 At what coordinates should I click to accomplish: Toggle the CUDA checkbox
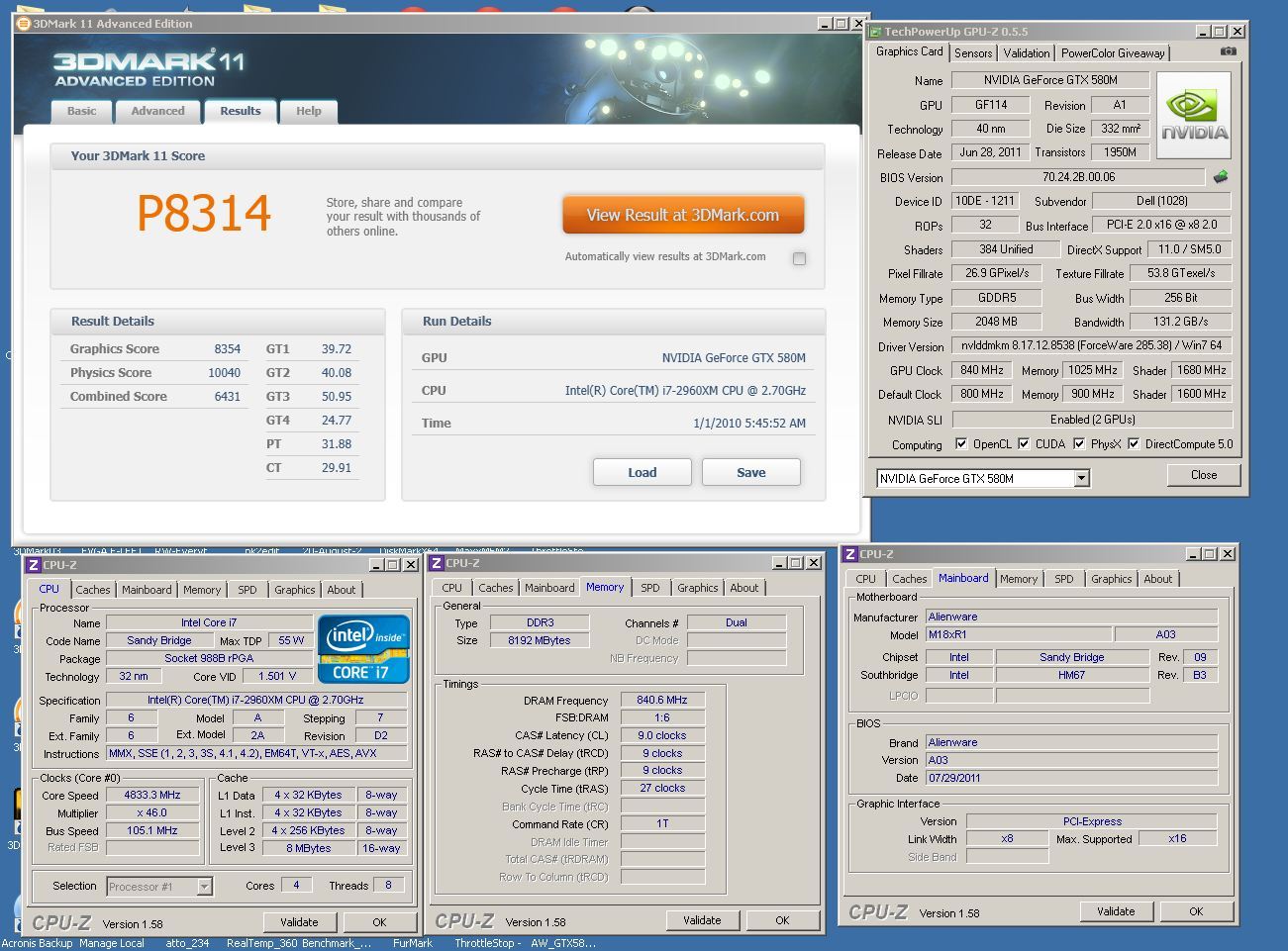click(x=1024, y=444)
